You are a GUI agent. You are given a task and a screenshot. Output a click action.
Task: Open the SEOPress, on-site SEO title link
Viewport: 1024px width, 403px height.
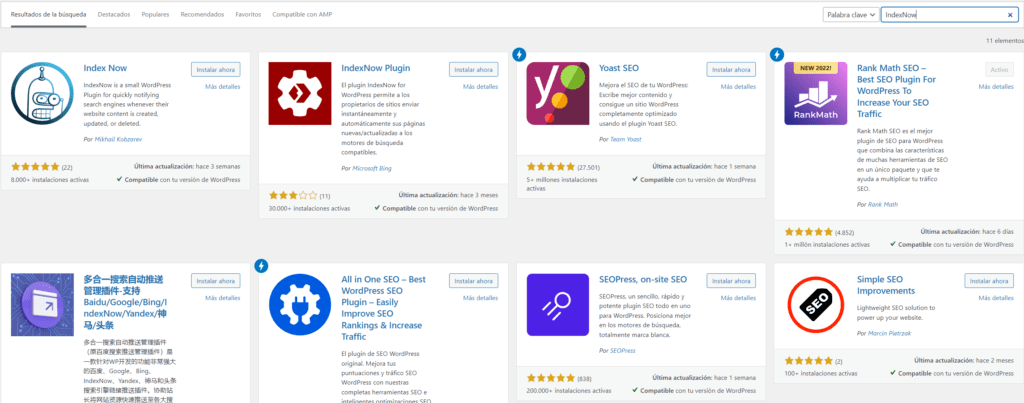(x=643, y=280)
